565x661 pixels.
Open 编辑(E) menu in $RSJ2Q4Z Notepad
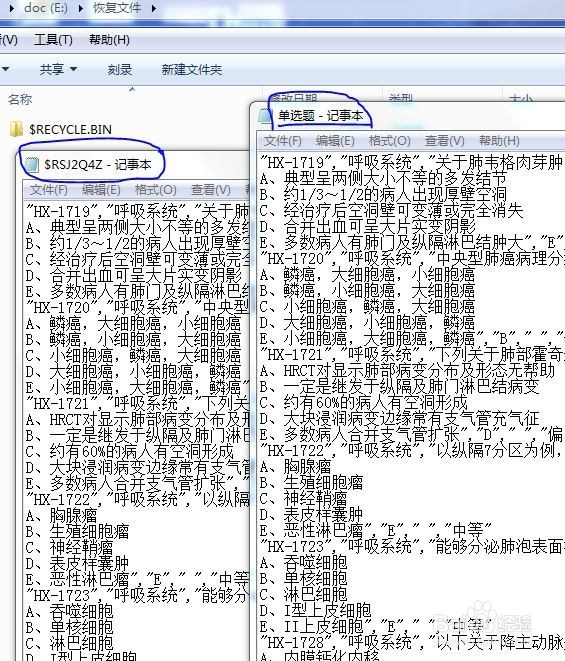[101, 190]
